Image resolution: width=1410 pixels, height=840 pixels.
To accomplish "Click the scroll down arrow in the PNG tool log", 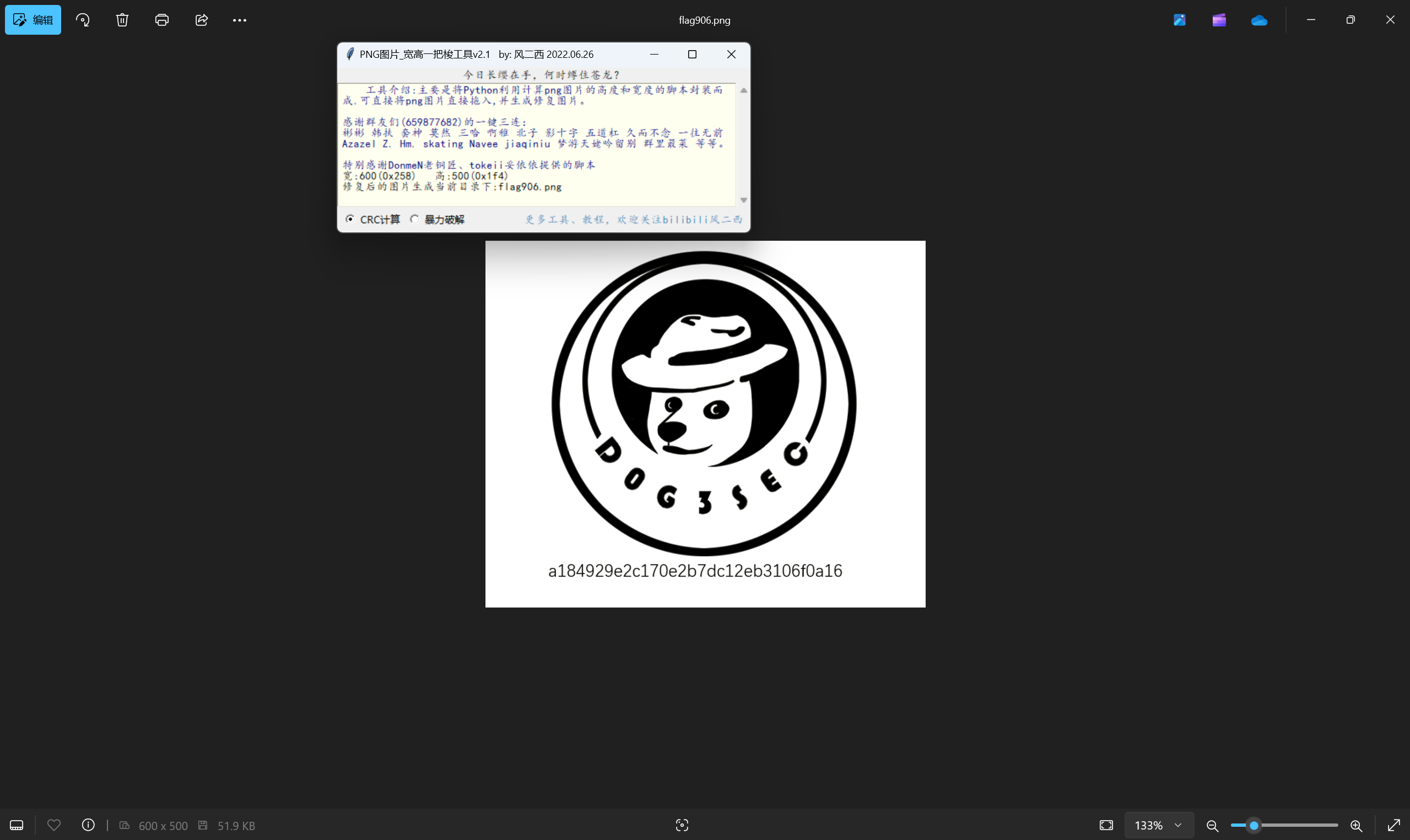I will click(744, 200).
